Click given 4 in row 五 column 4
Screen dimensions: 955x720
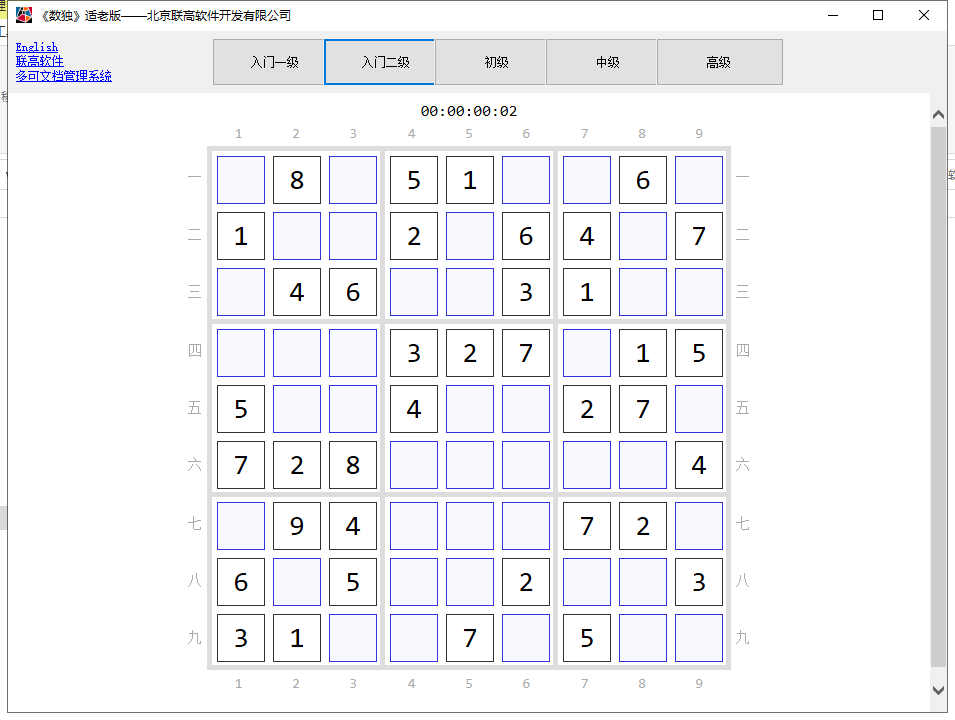tap(414, 409)
